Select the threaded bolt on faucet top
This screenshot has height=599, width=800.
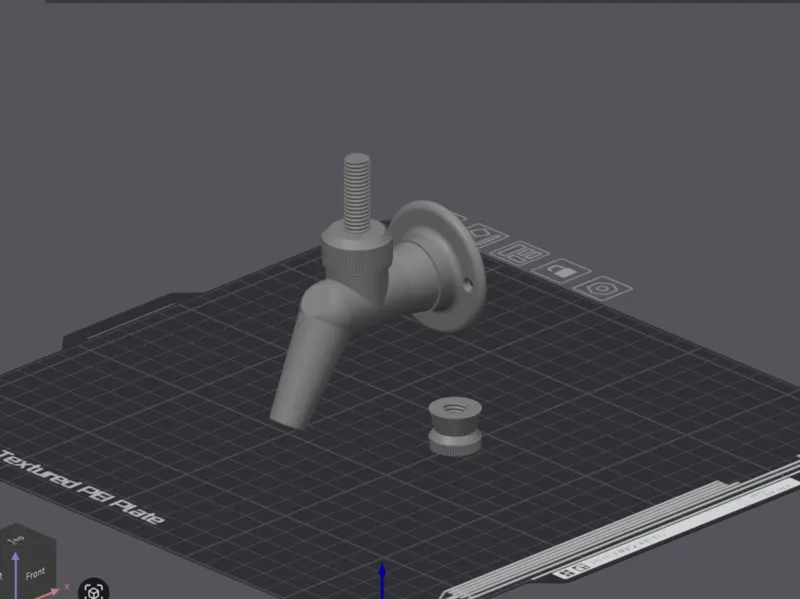[357, 193]
